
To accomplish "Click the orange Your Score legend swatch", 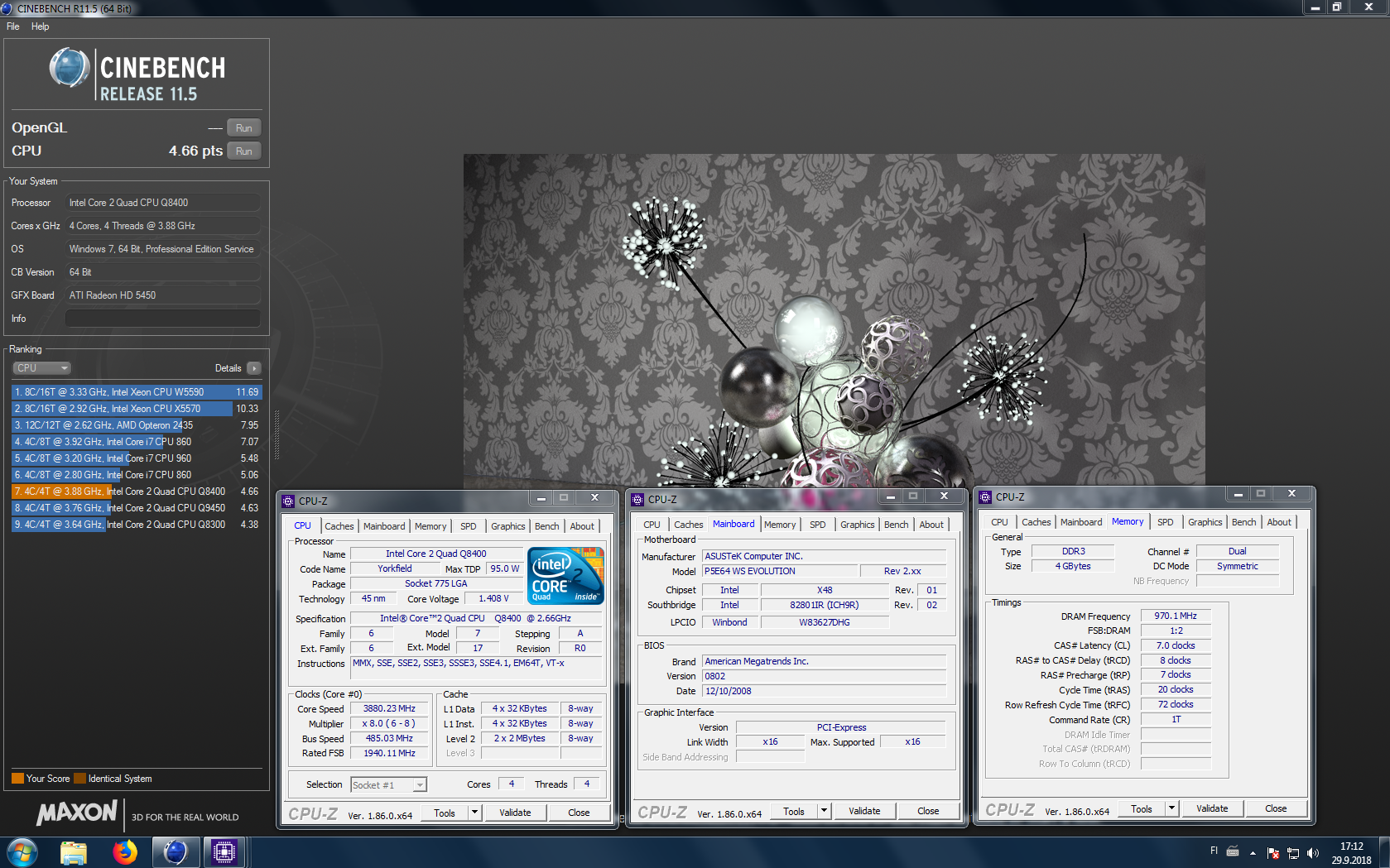I will tap(17, 779).
